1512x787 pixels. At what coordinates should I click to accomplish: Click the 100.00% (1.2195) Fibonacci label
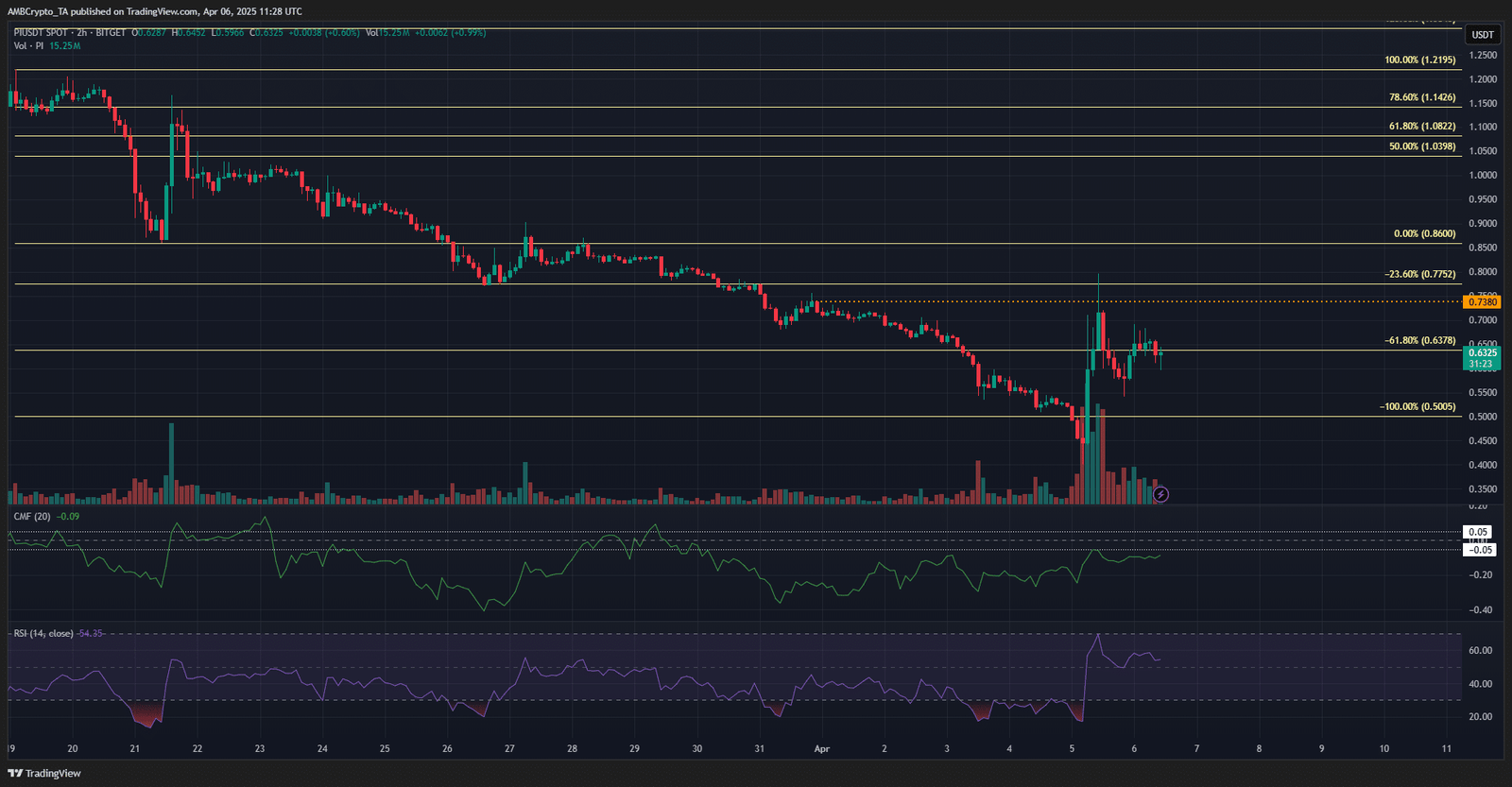[x=1419, y=60]
